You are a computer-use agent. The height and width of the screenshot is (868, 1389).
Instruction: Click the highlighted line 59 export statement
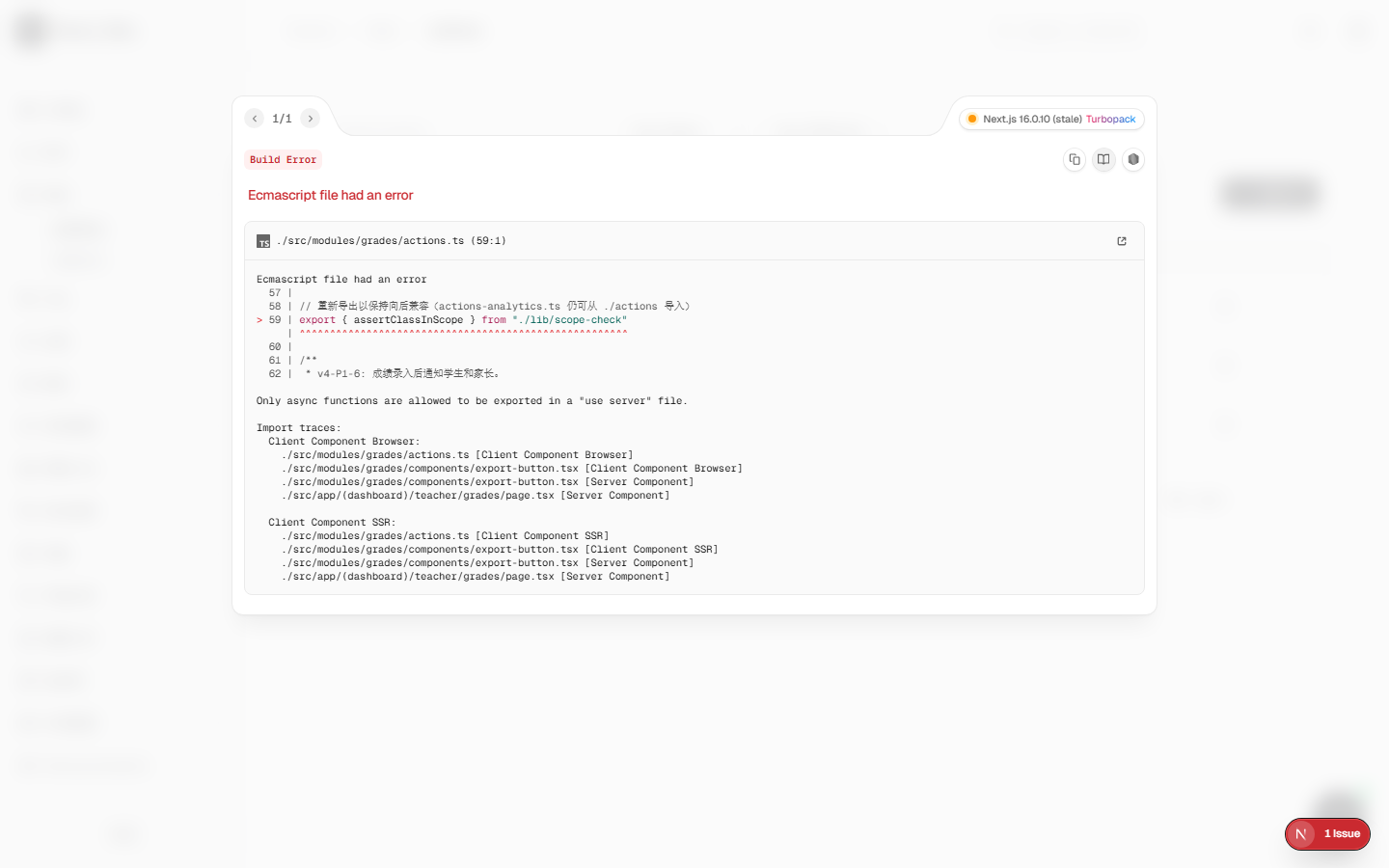pos(463,320)
